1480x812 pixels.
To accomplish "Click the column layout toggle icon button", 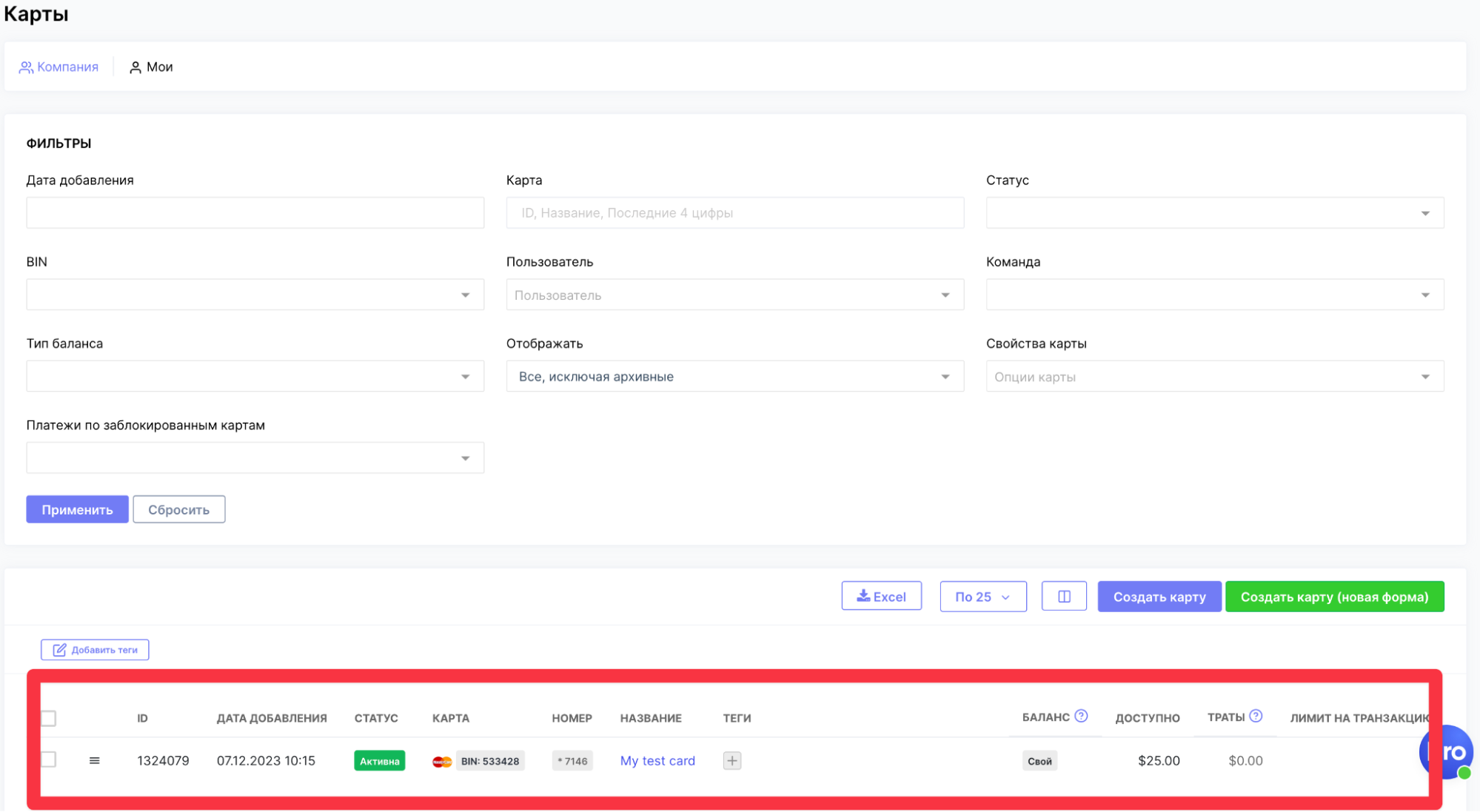I will 1063,597.
